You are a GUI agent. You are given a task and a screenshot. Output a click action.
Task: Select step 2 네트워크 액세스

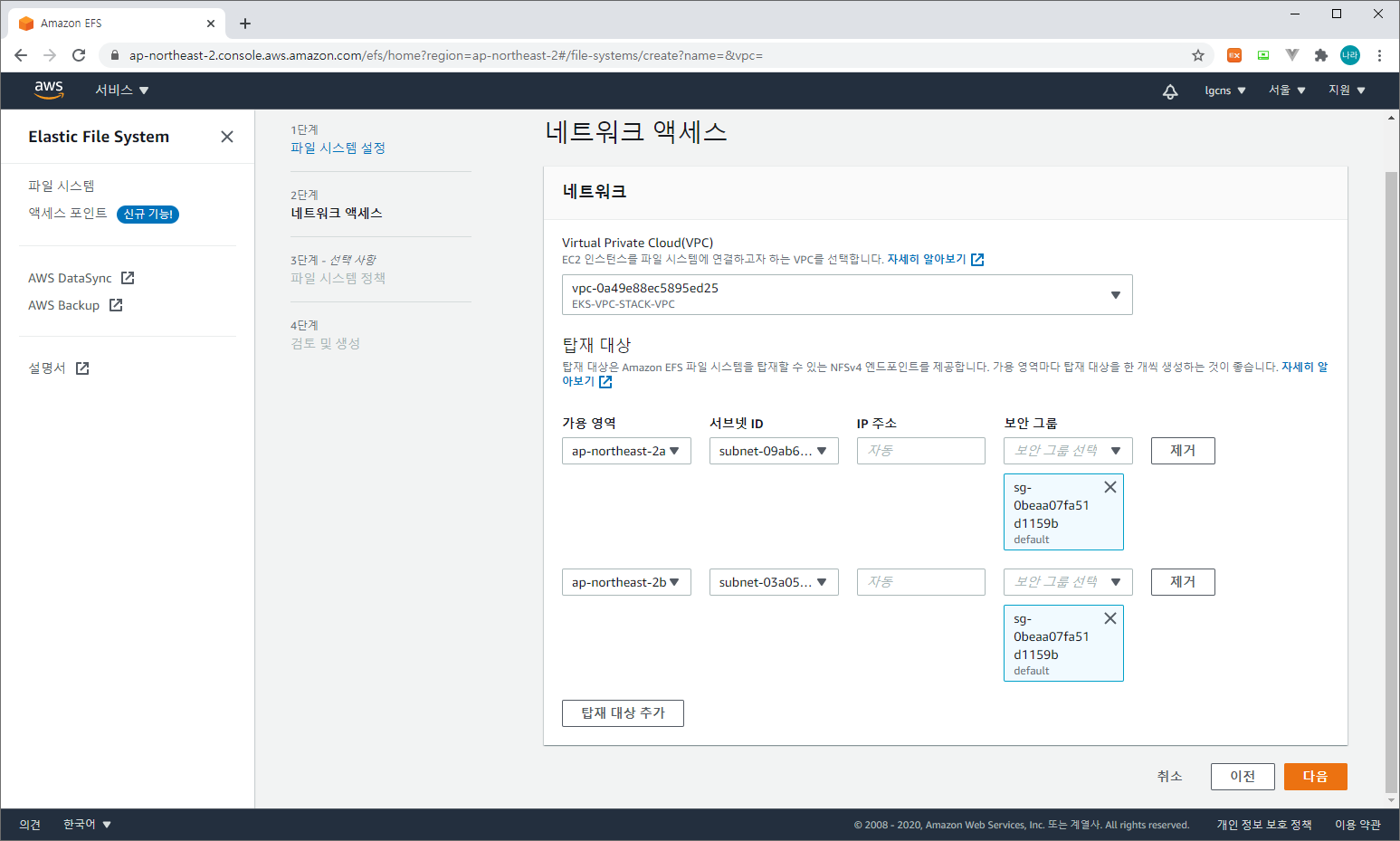[337, 213]
